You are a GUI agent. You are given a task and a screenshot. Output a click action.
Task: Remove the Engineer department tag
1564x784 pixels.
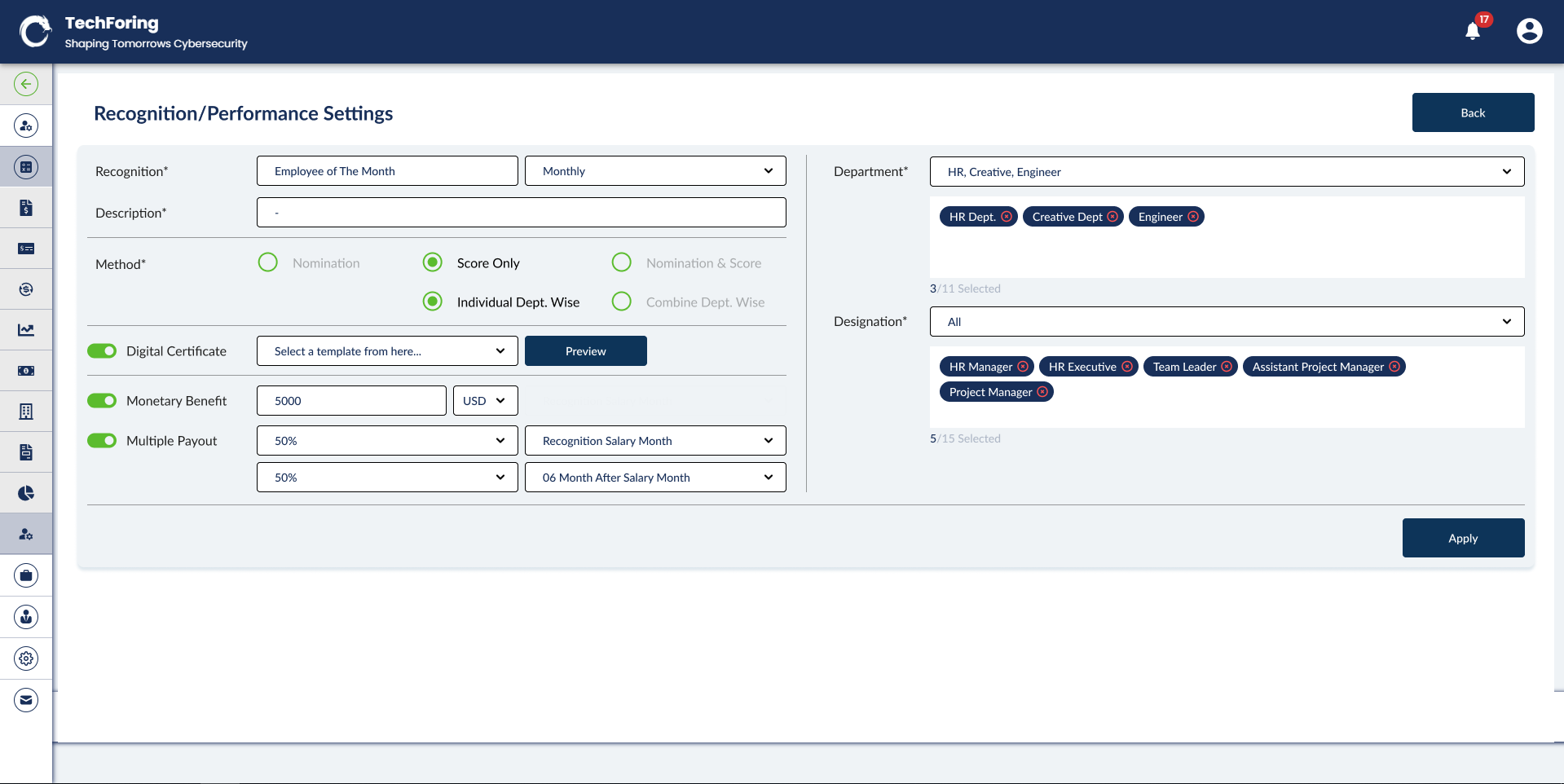click(x=1193, y=217)
